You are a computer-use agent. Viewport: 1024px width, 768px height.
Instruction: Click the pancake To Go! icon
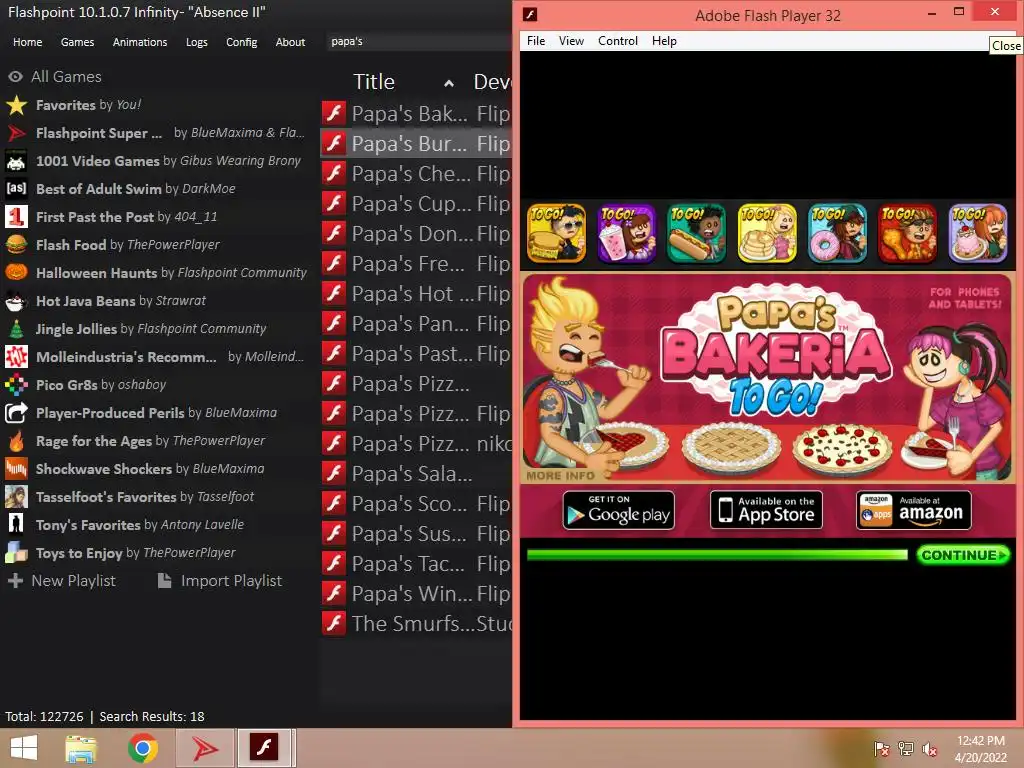pos(767,233)
